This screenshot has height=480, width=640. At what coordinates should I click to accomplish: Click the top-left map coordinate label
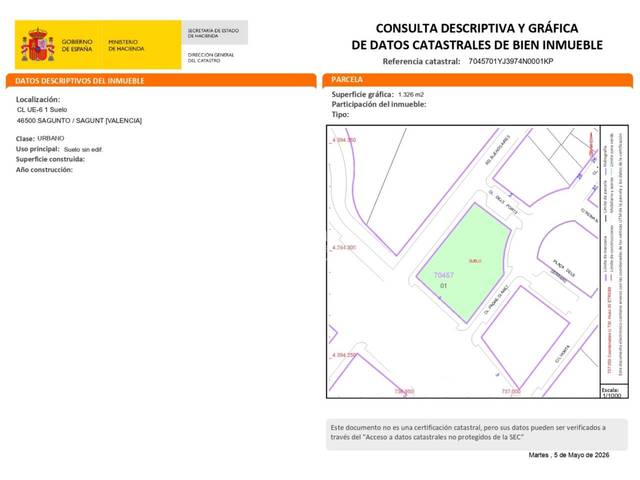(x=344, y=140)
